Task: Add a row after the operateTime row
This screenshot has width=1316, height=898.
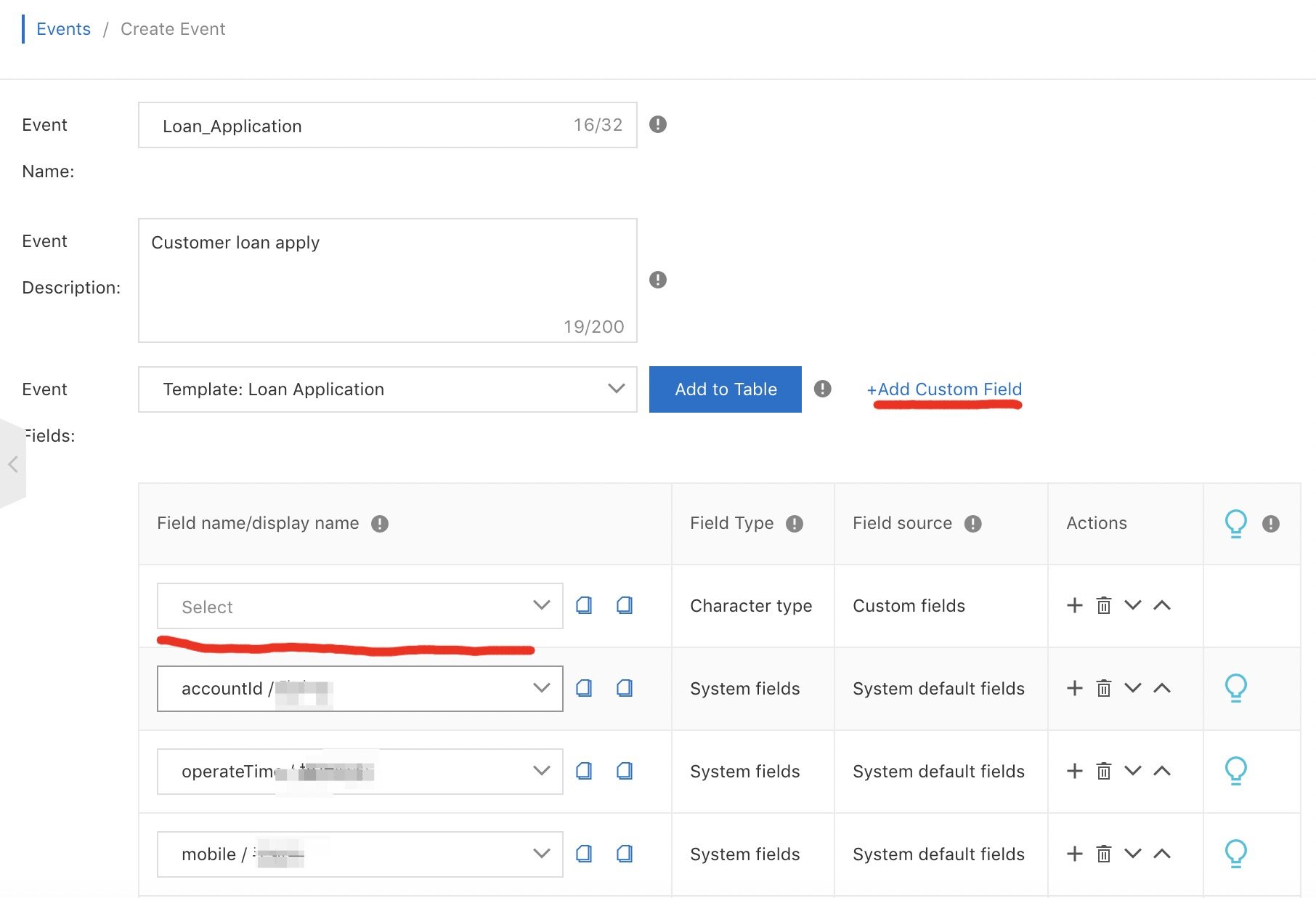Action: click(1075, 771)
